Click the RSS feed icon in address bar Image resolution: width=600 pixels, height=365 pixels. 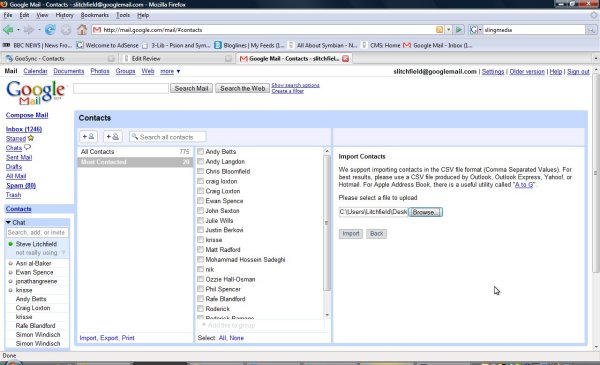click(x=439, y=29)
